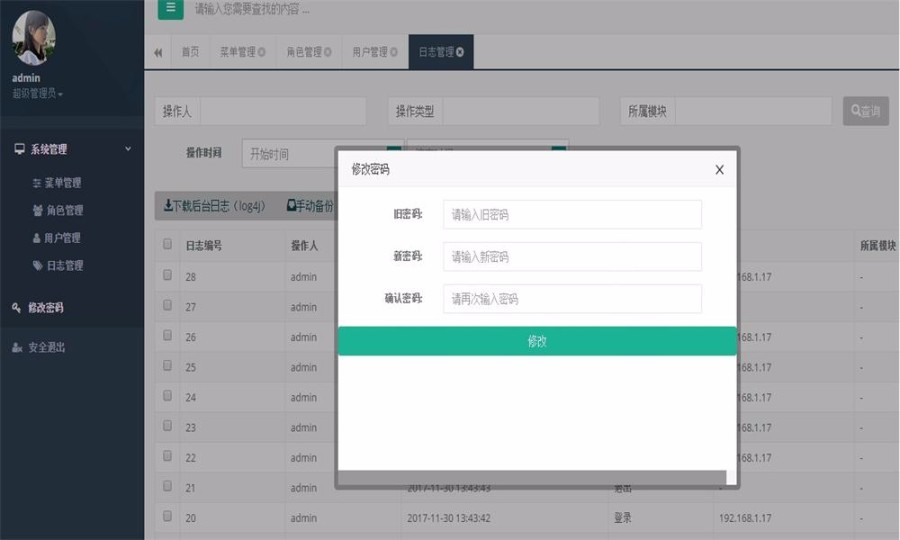Open the 超级管理员 user dropdown

coord(38,93)
